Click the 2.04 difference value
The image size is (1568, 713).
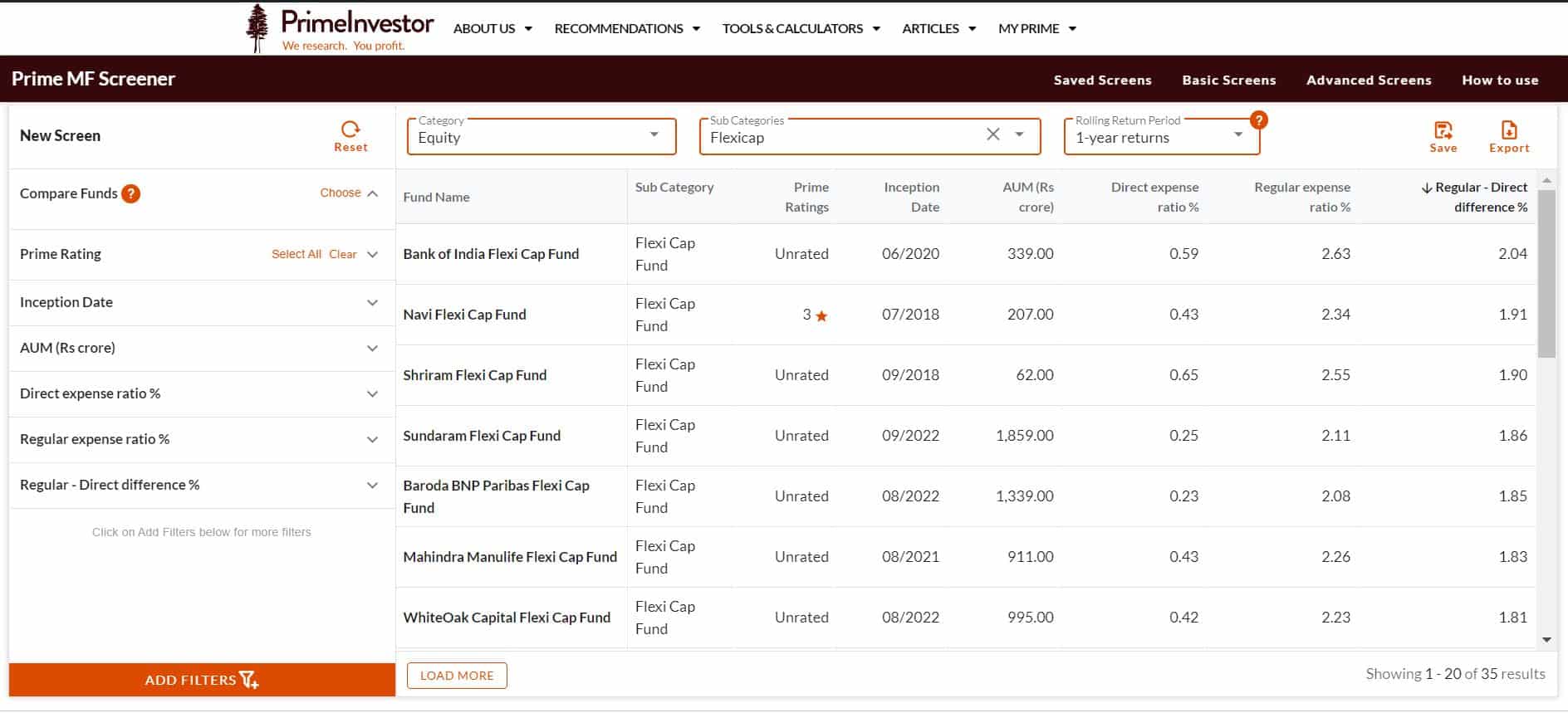click(x=1512, y=254)
